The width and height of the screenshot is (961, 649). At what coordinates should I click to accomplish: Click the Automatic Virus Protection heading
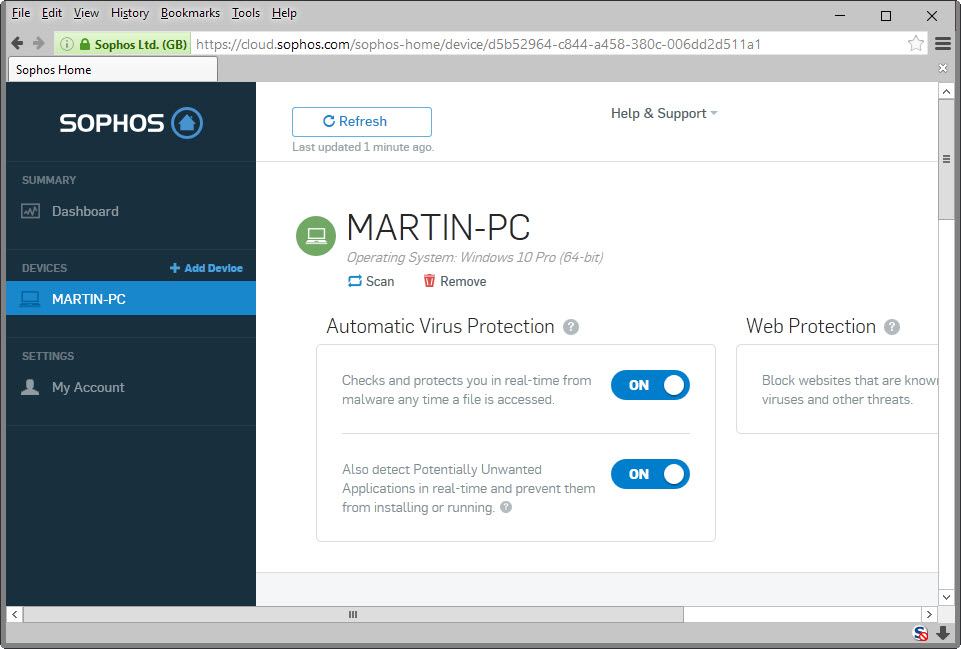[x=440, y=326]
